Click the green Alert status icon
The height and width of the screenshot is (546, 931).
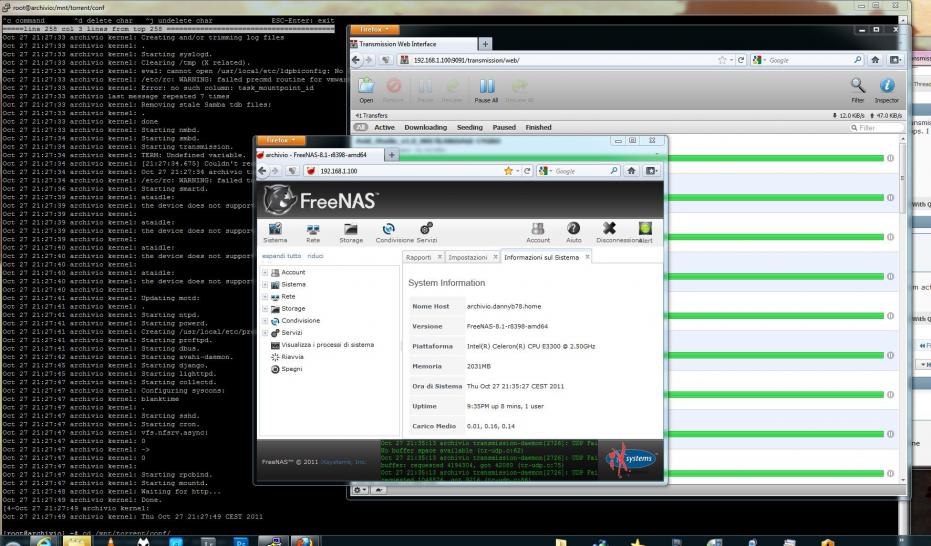[x=645, y=233]
